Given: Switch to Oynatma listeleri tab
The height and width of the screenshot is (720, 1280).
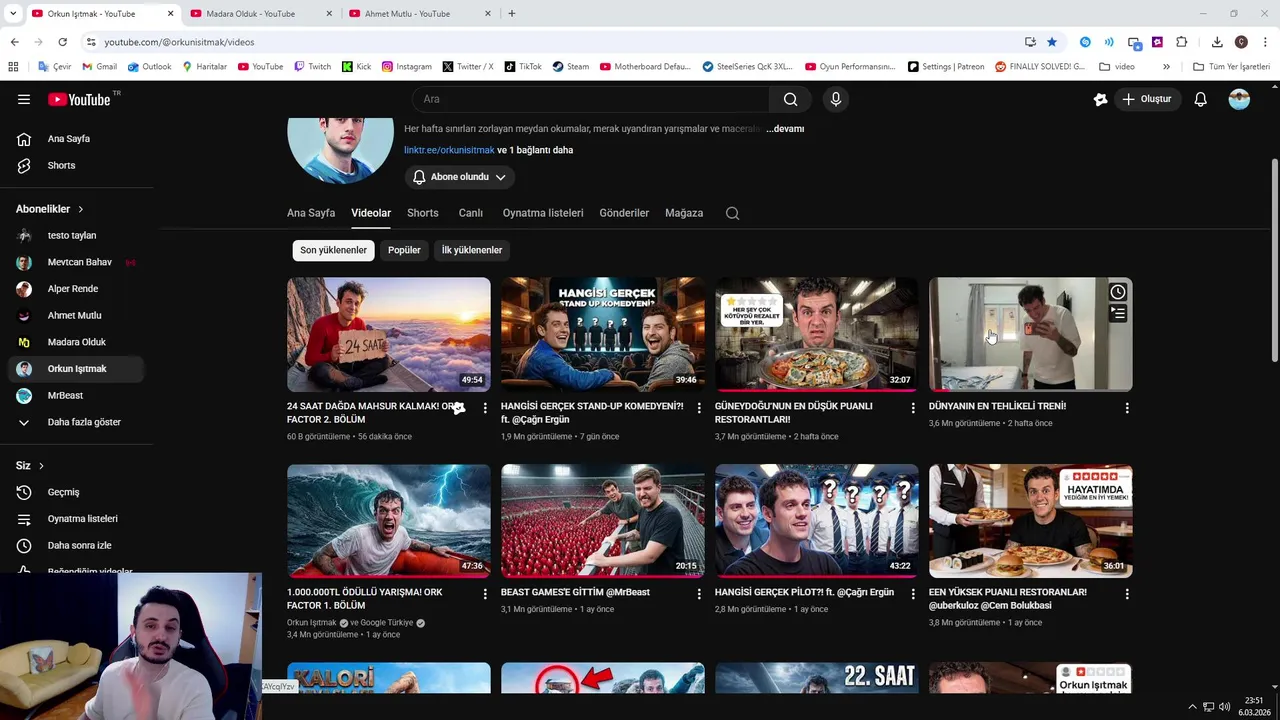Looking at the screenshot, I should pos(543,213).
